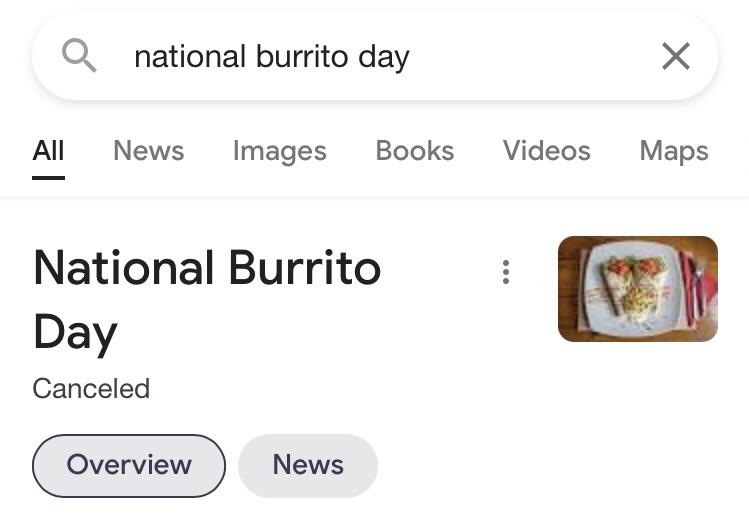Open the News tab in the top bar
This screenshot has width=749, height=528.
pyautogui.click(x=148, y=151)
